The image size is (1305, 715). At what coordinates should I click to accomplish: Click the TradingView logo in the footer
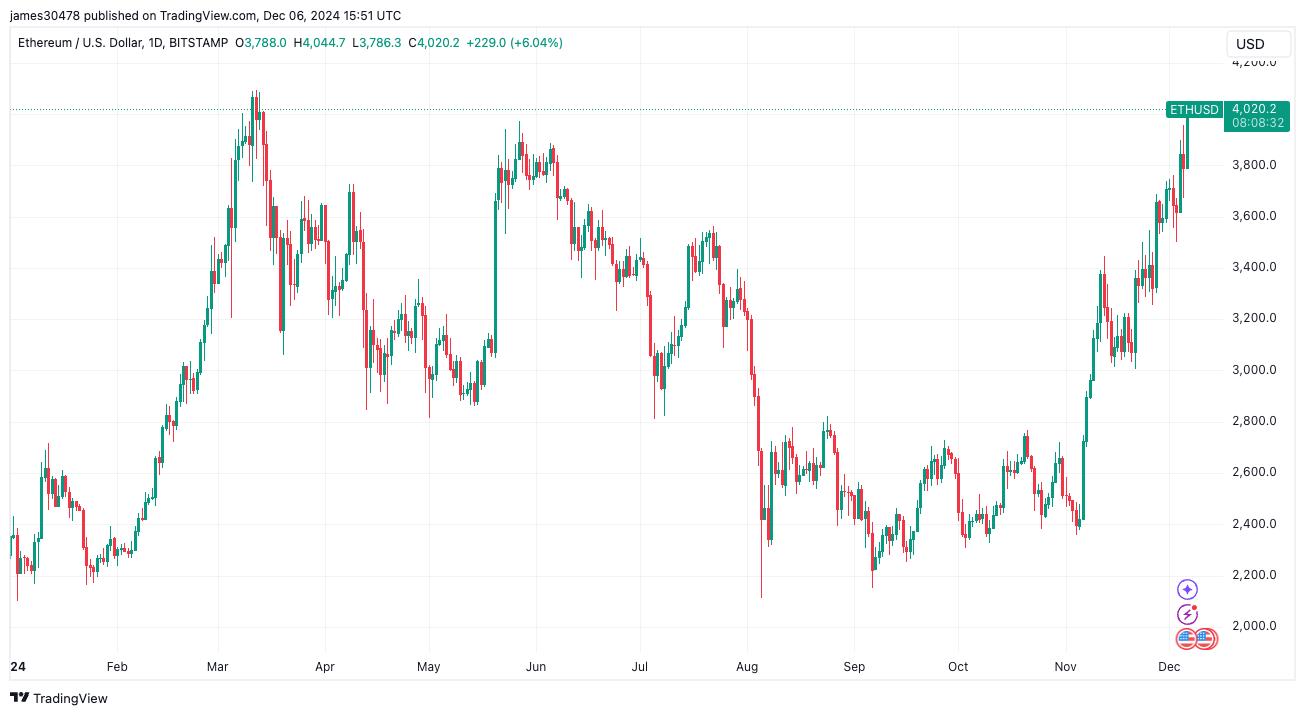coord(60,698)
